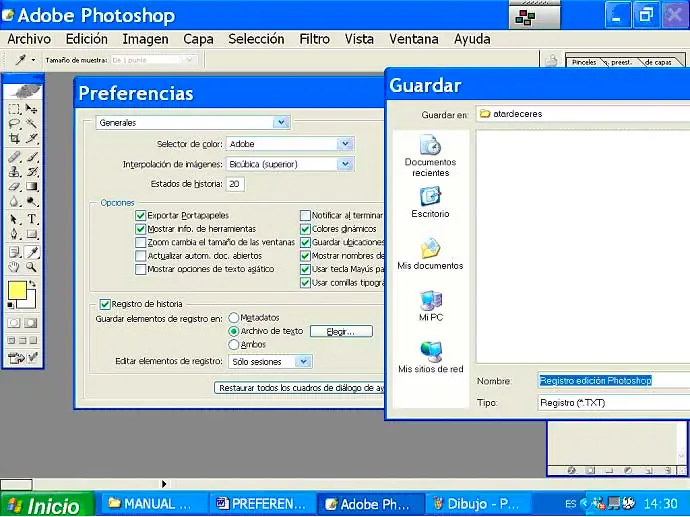Open the Ventana menu

click(x=414, y=39)
